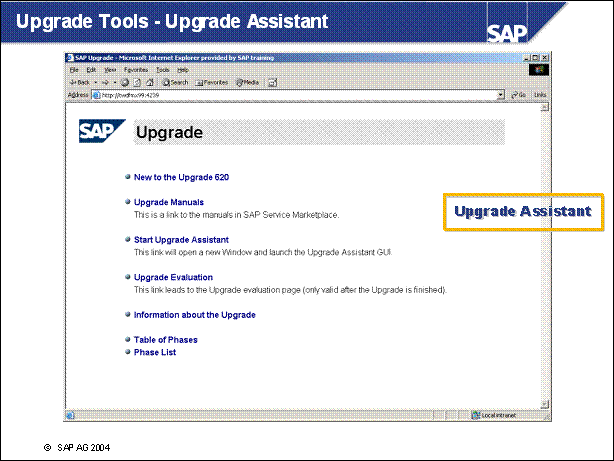
Task: Open the Media pane from toolbar
Action: 247,82
